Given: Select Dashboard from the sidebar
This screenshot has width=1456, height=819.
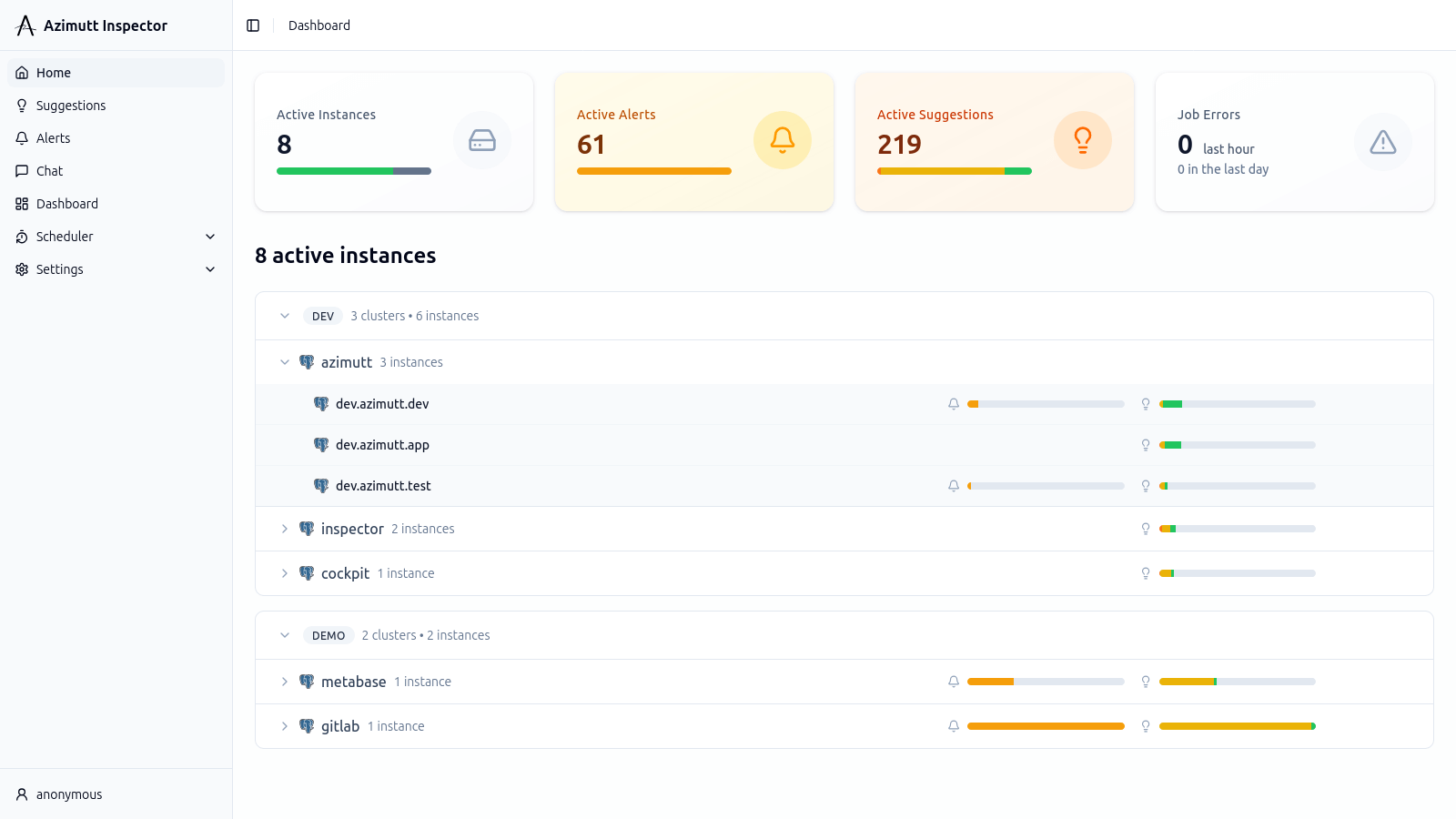Looking at the screenshot, I should coord(66,203).
